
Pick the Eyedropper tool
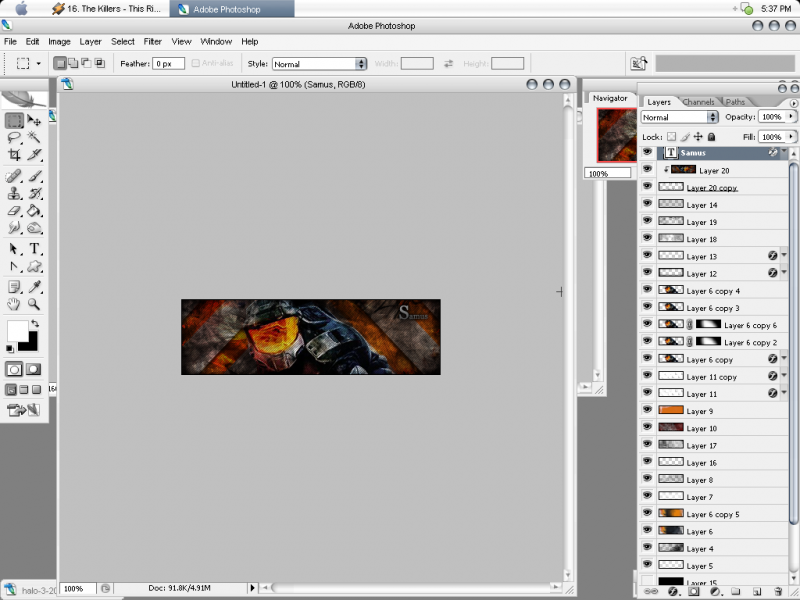coord(34,287)
